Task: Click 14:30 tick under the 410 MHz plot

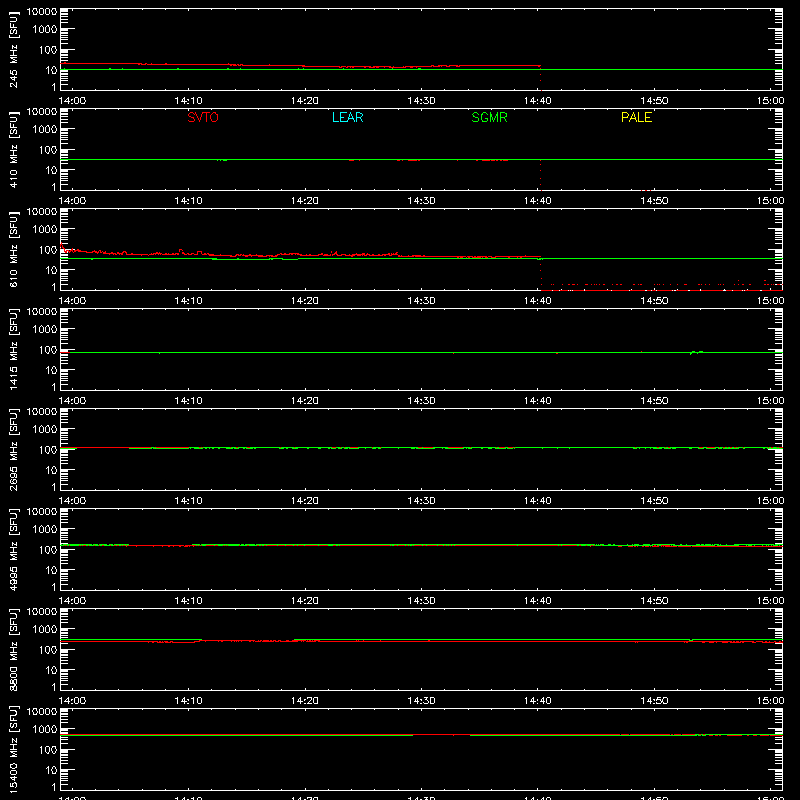Action: click(x=421, y=201)
